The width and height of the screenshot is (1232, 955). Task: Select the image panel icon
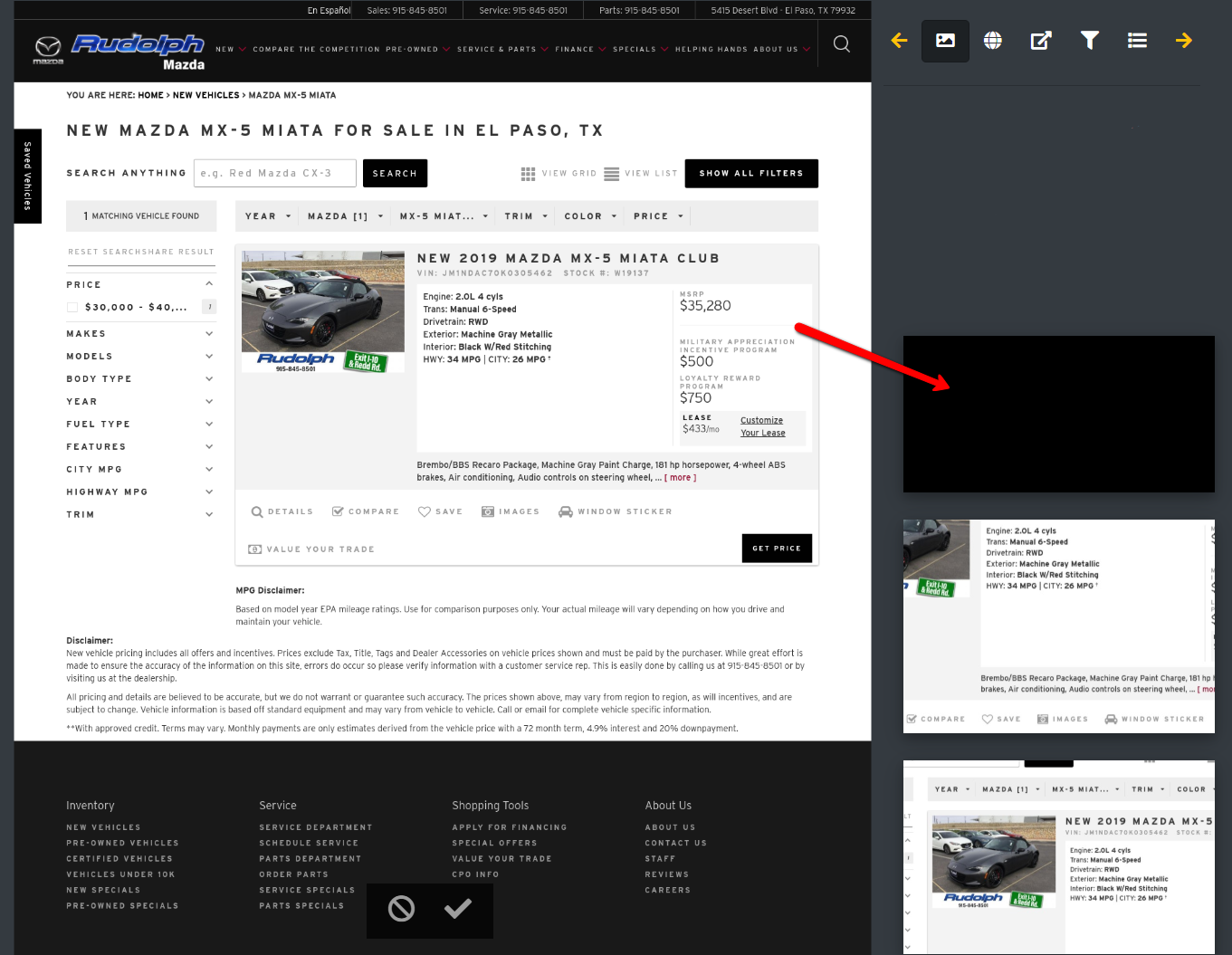click(x=945, y=40)
